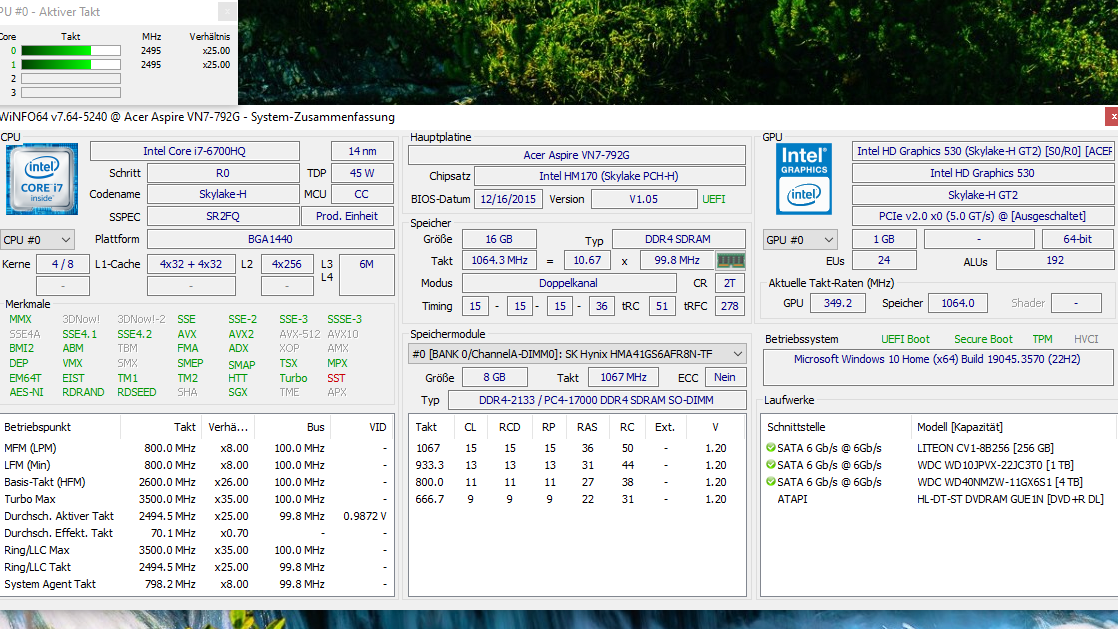Image resolution: width=1118 pixels, height=629 pixels.
Task: Click the Intel Core i7-6700HQ name field
Action: 195,151
